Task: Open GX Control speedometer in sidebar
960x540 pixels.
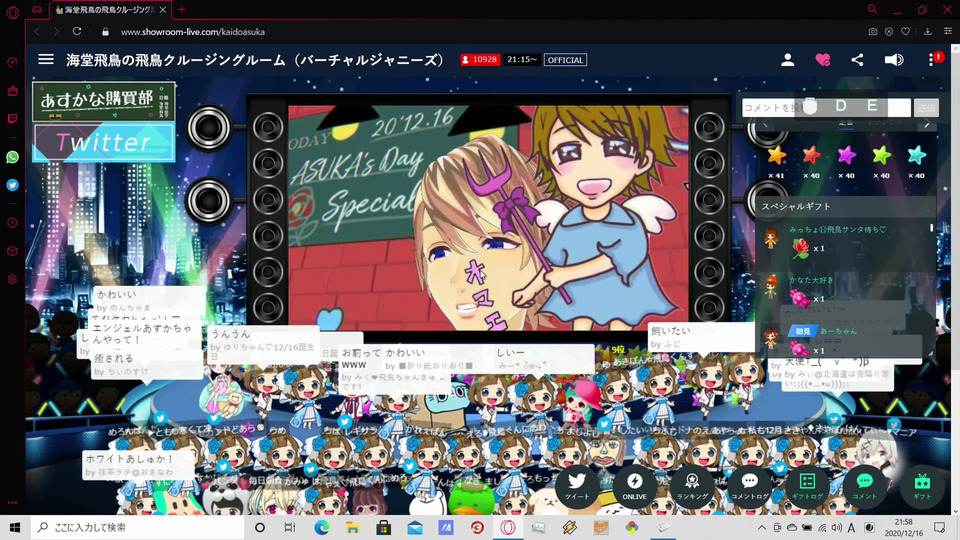Action: 12,62
